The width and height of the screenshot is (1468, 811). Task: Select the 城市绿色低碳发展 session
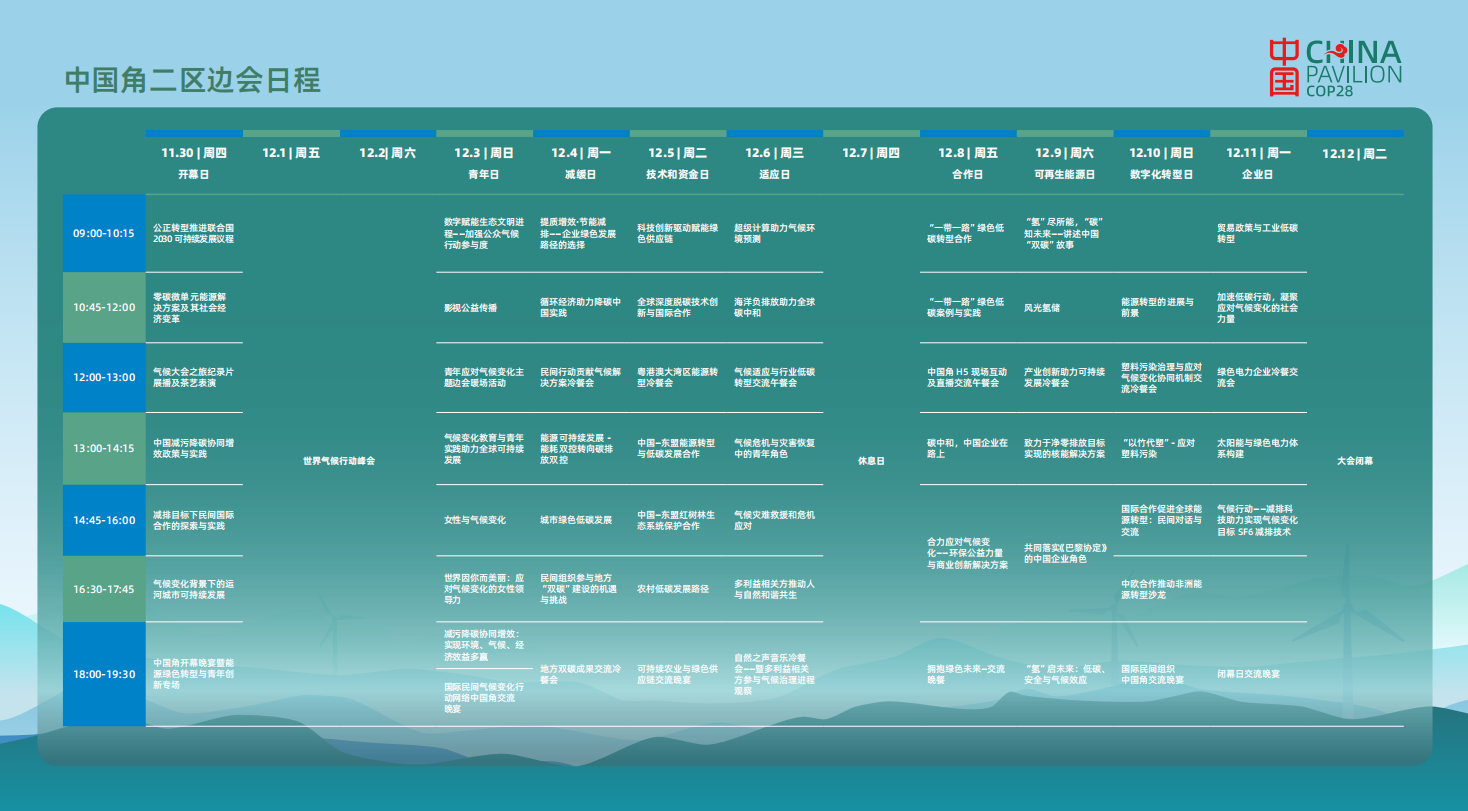[x=576, y=520]
